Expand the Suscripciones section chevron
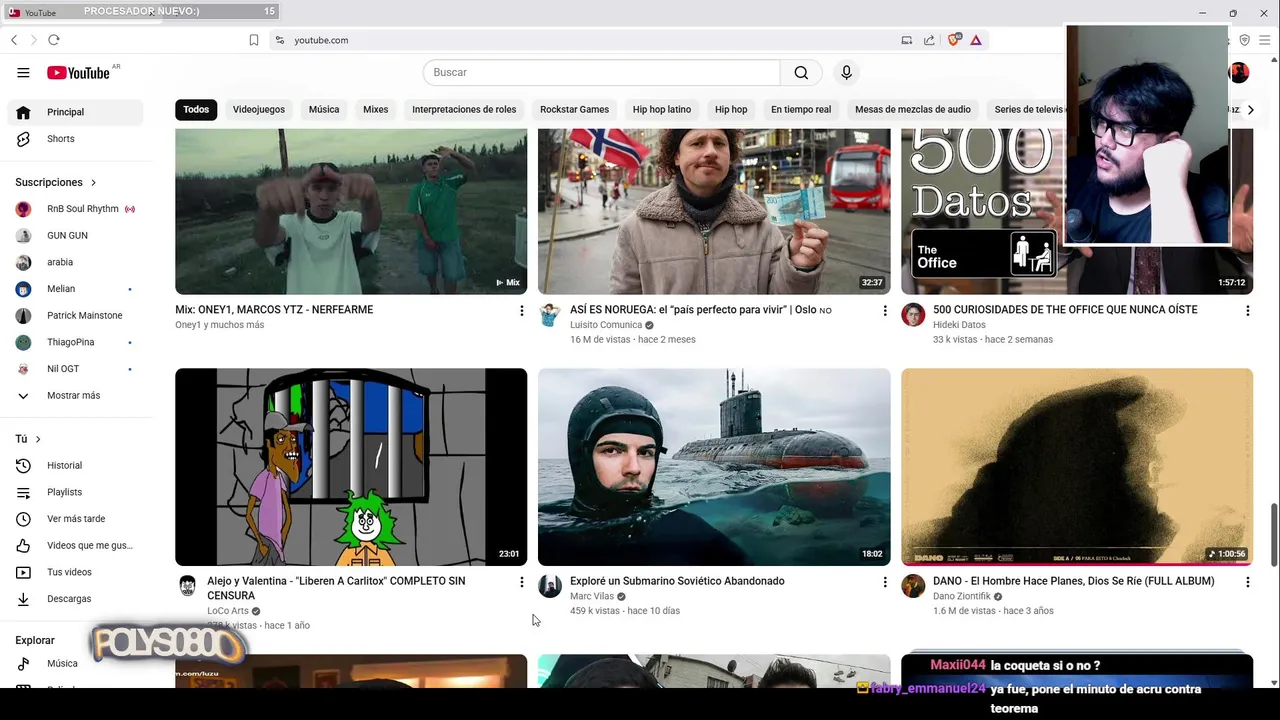The height and width of the screenshot is (720, 1280). (93, 182)
